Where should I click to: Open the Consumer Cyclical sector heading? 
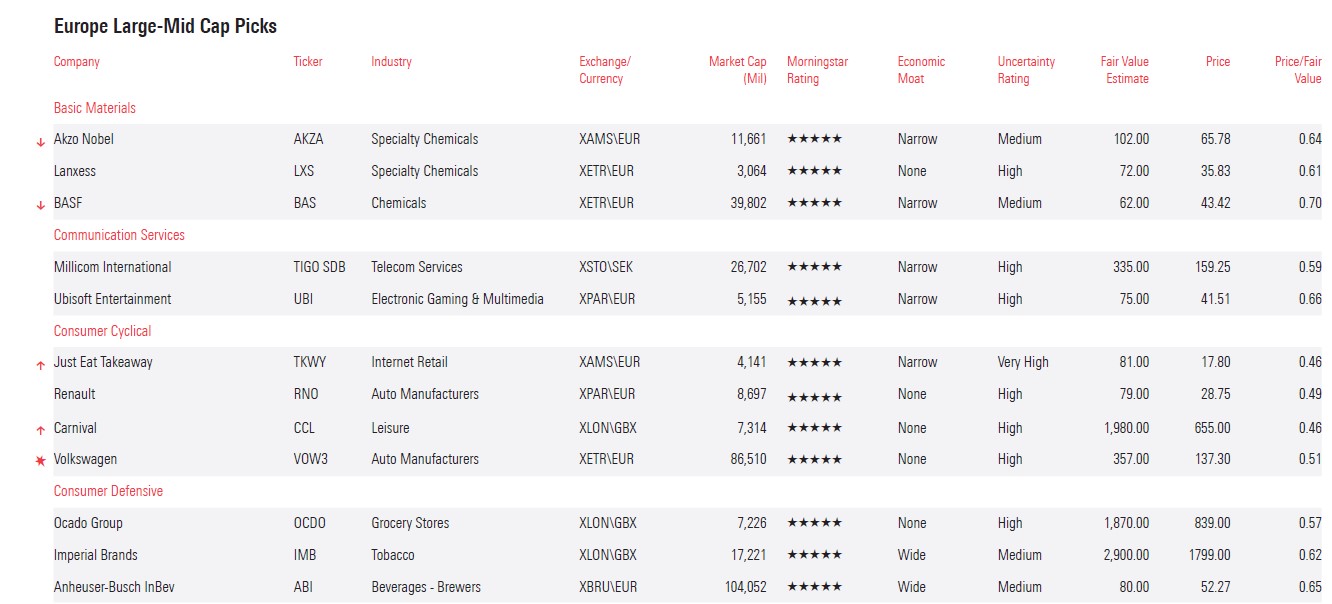(x=102, y=331)
